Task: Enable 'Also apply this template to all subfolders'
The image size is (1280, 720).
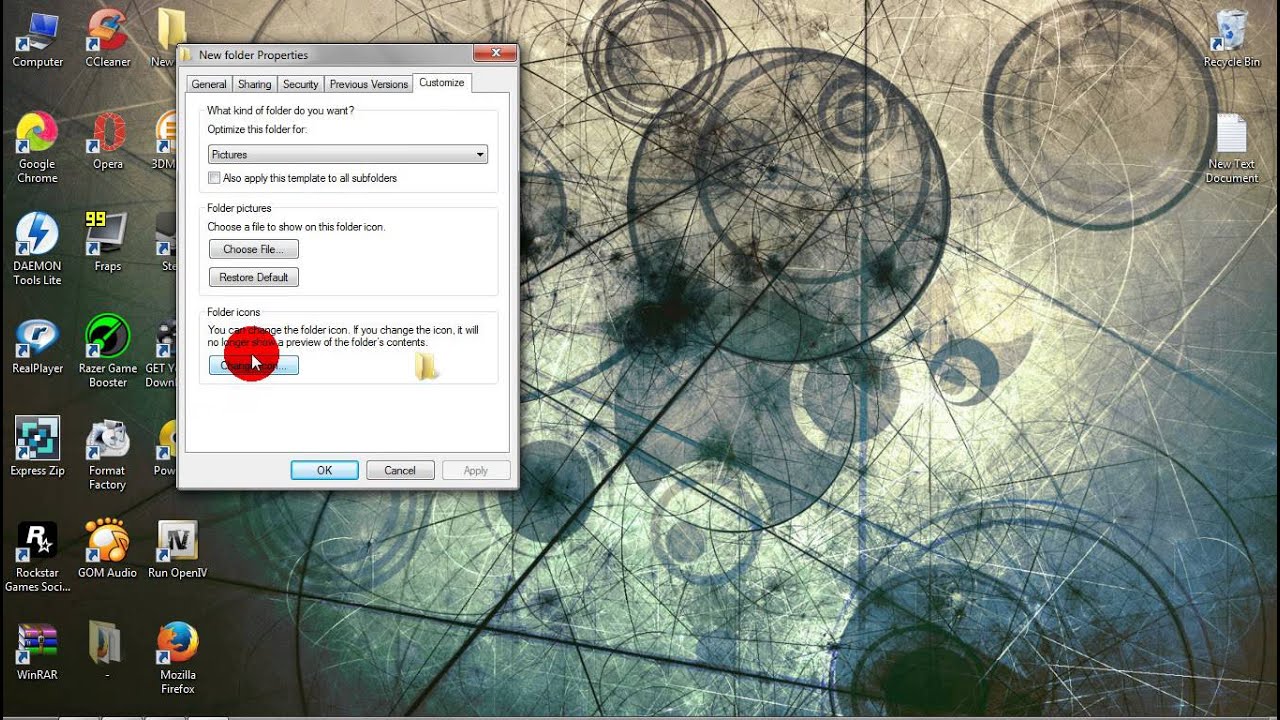Action: pos(214,177)
